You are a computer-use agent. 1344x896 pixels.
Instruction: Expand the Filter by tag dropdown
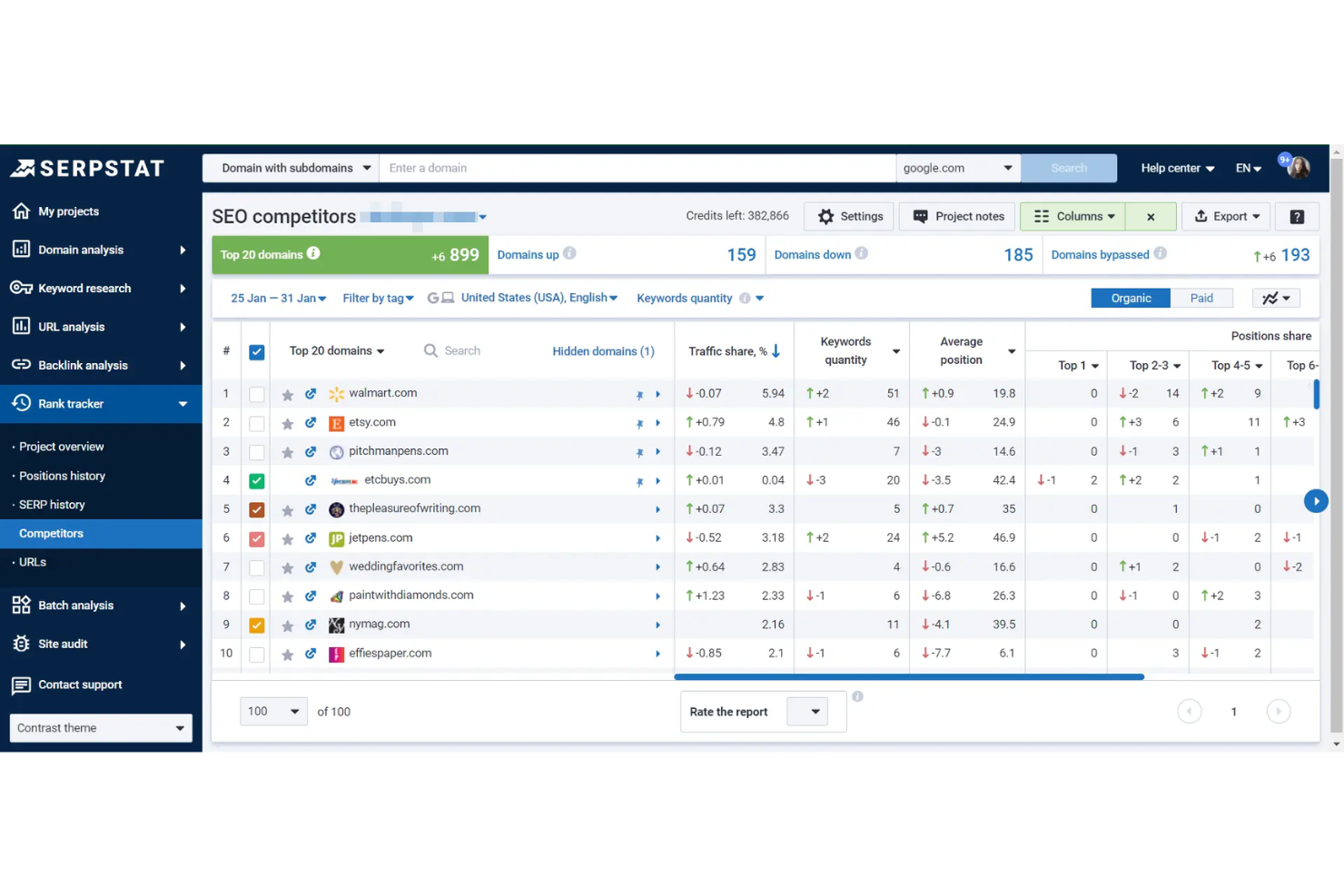coord(378,298)
